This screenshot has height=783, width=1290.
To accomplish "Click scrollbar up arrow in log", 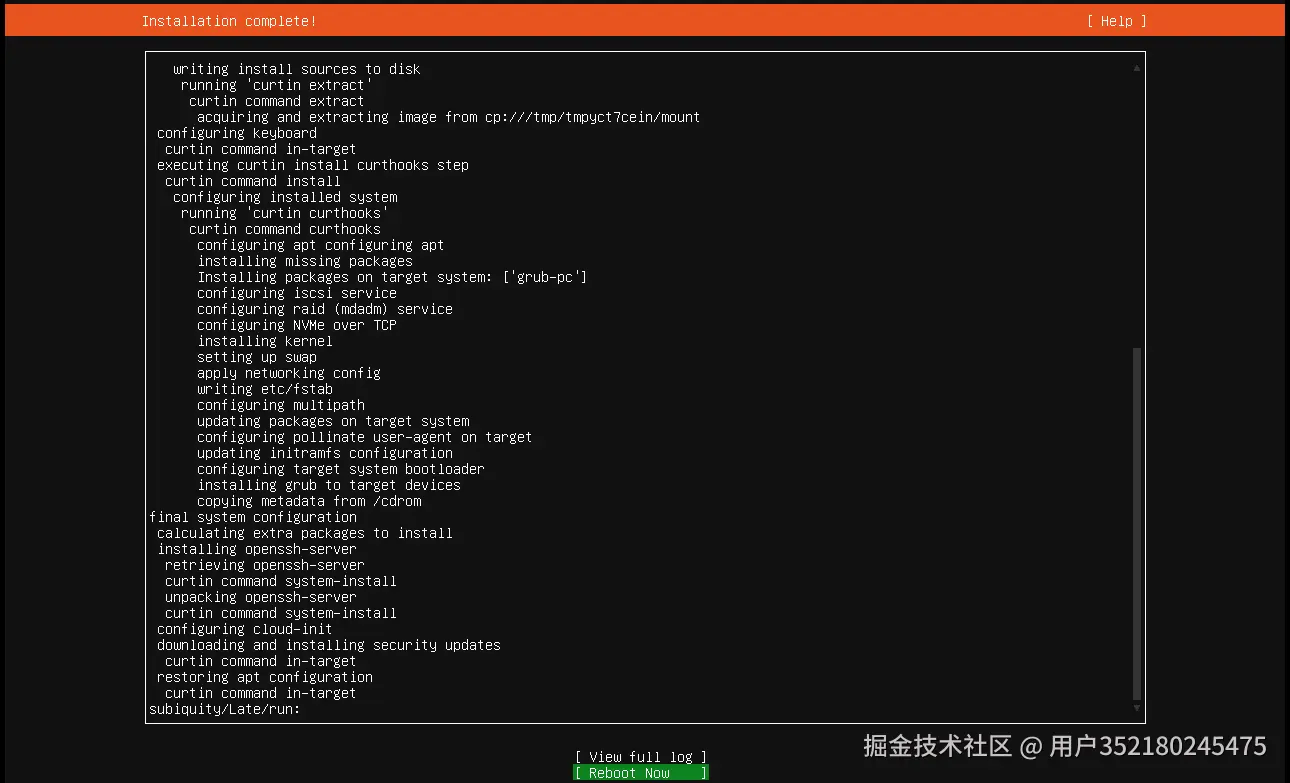I will tap(1137, 68).
